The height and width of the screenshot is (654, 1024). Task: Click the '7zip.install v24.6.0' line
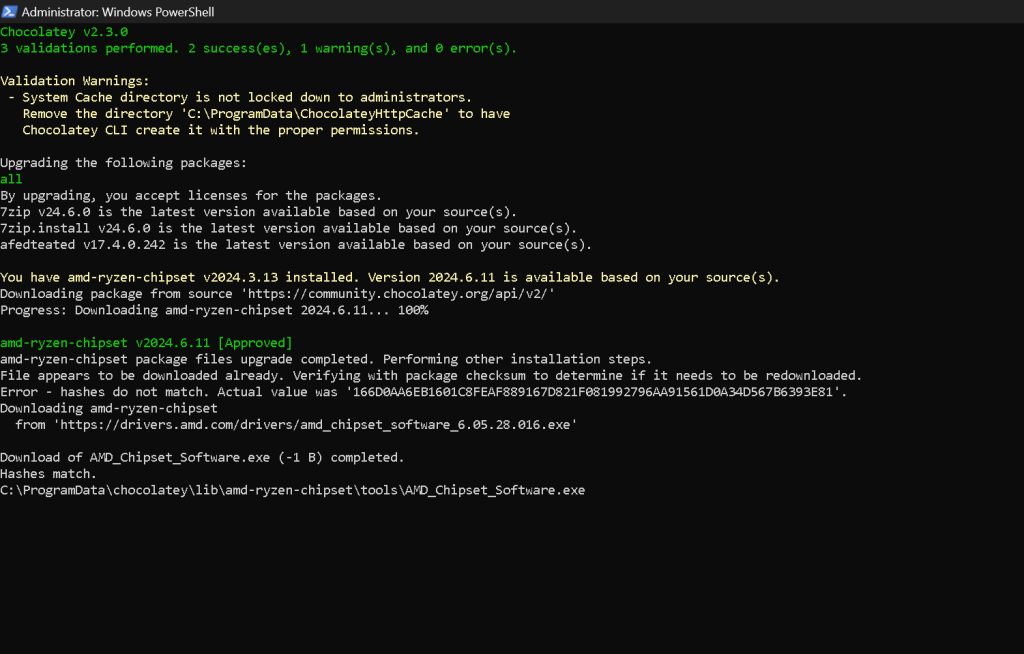click(289, 228)
